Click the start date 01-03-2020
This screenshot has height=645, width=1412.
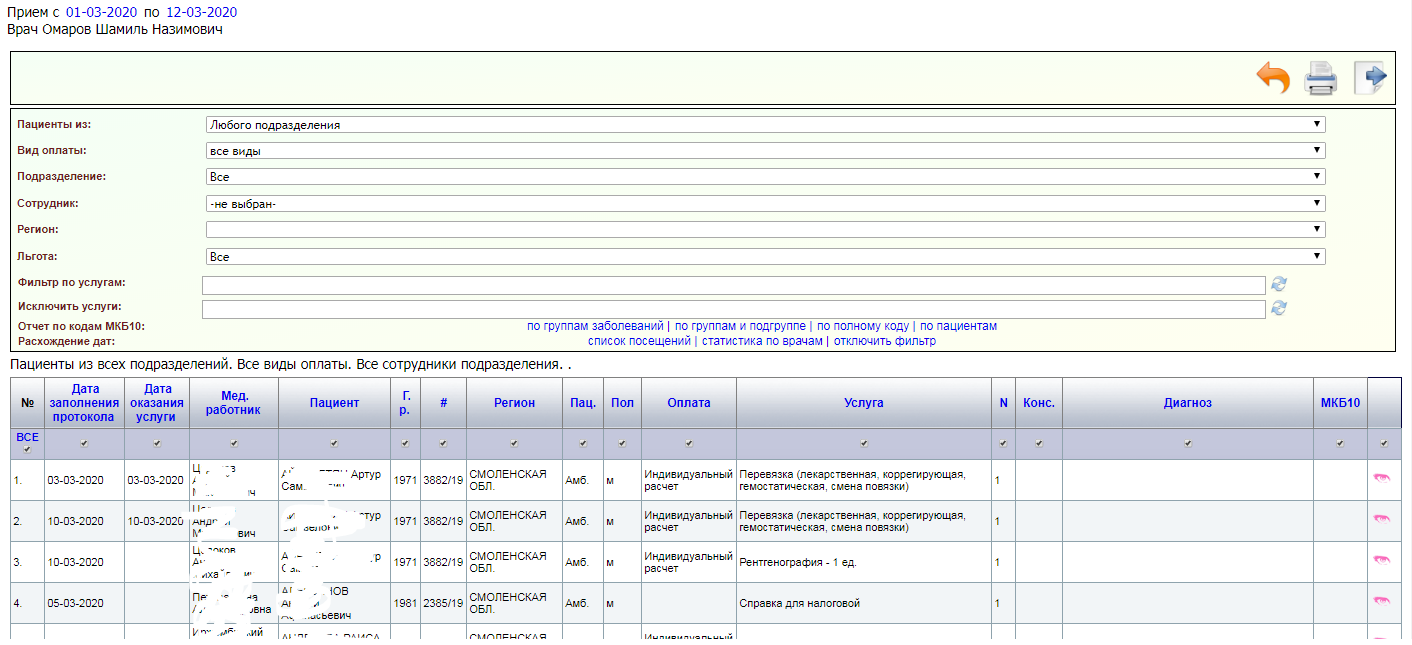[x=101, y=12]
